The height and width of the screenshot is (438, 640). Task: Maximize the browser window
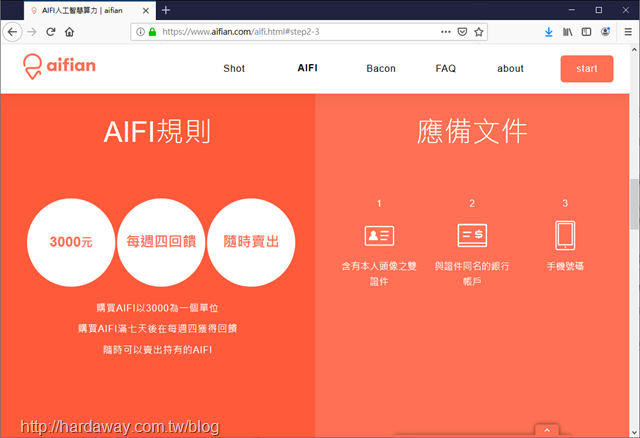[x=598, y=10]
